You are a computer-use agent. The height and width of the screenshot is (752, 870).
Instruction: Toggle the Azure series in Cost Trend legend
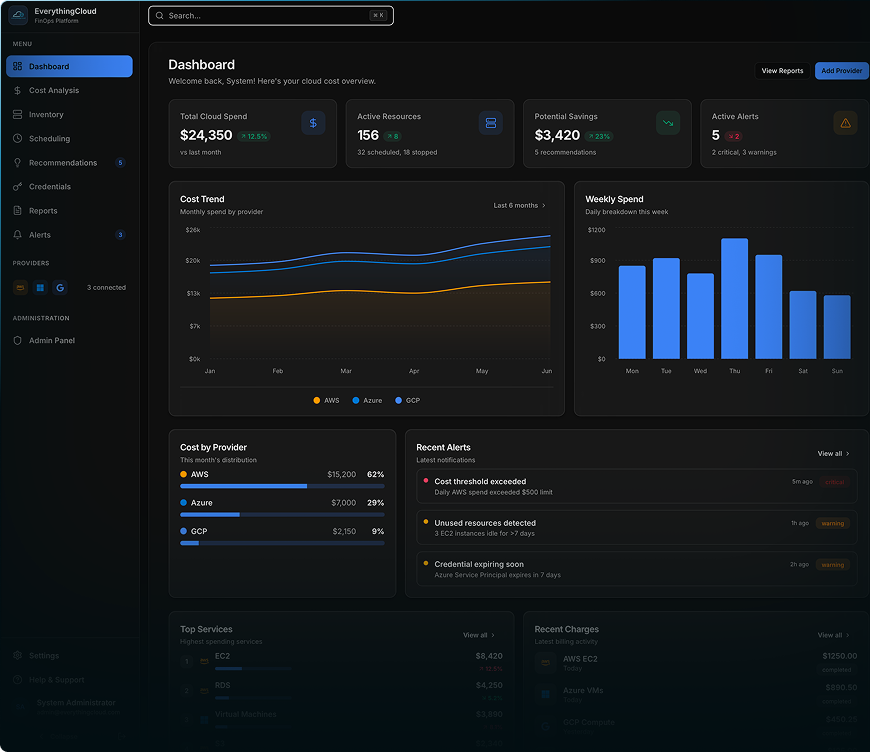(366, 400)
